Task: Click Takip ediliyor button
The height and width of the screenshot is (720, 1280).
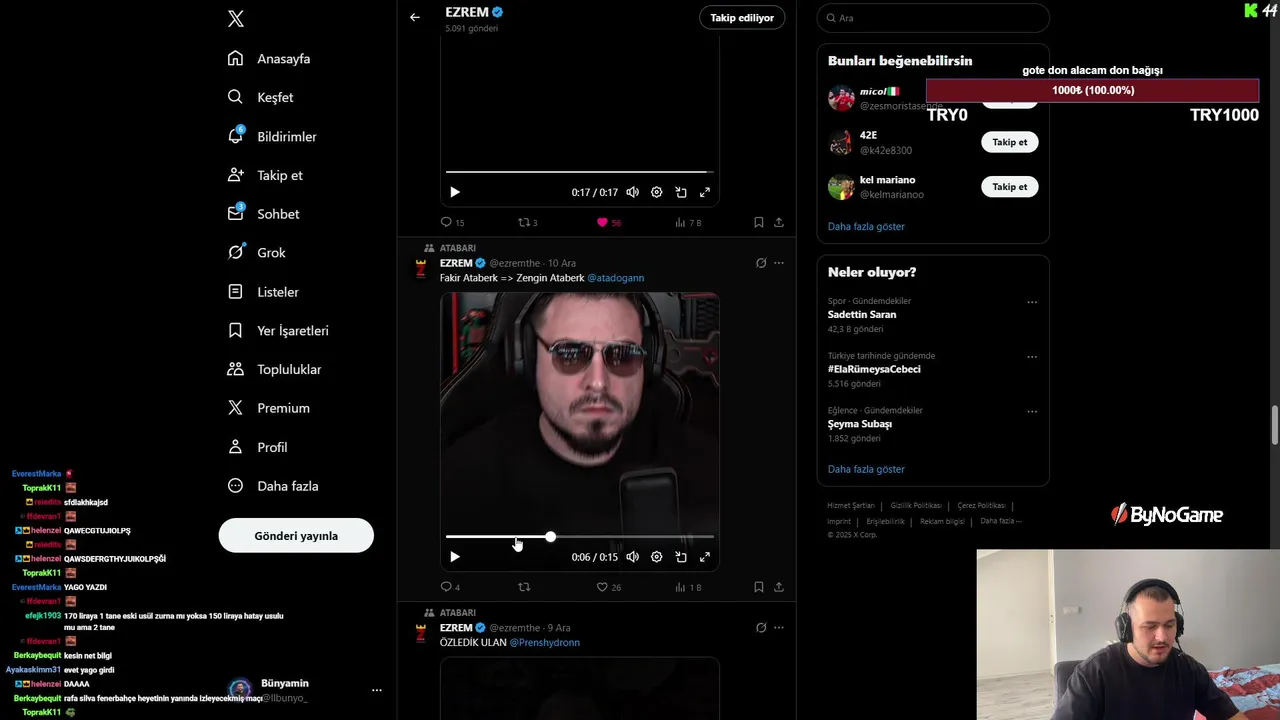Action: [742, 18]
